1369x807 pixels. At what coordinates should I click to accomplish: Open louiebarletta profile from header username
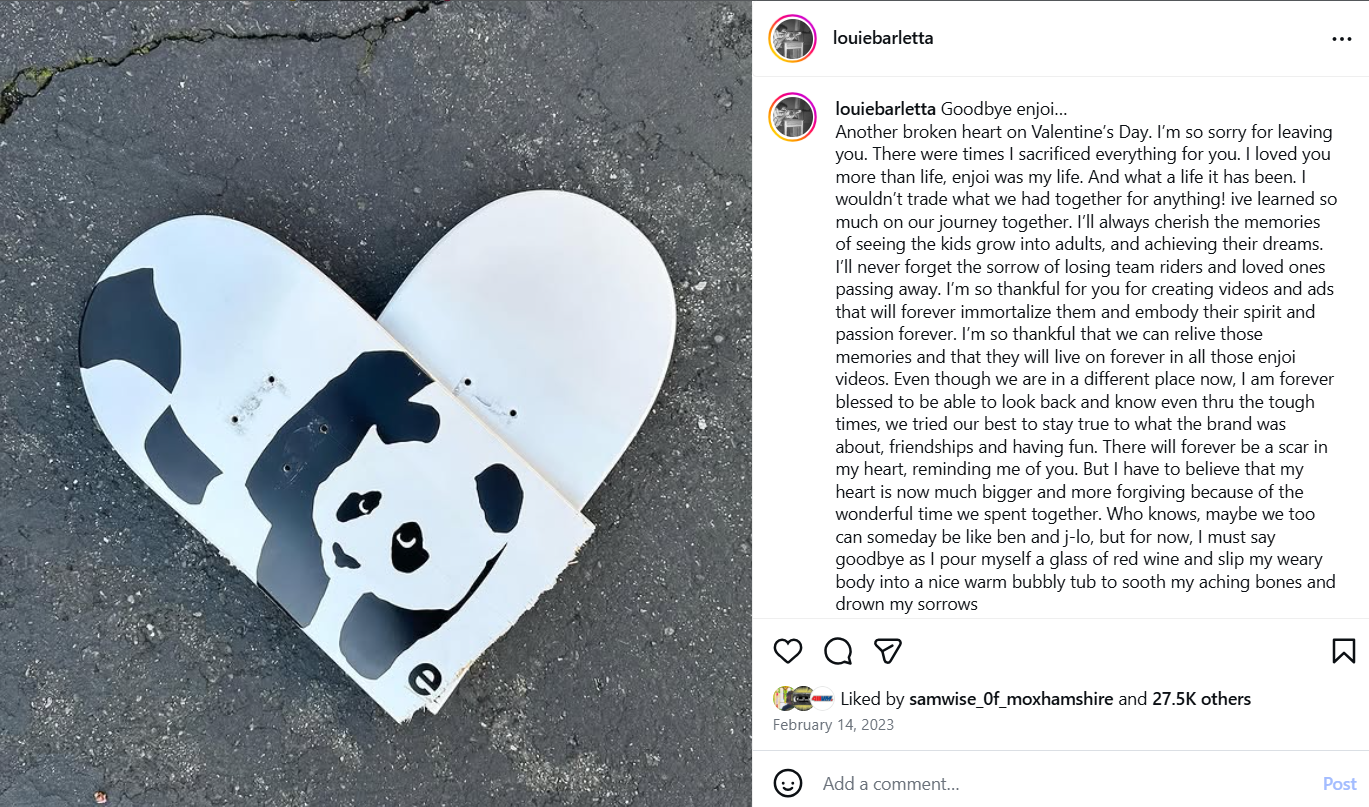coord(883,39)
